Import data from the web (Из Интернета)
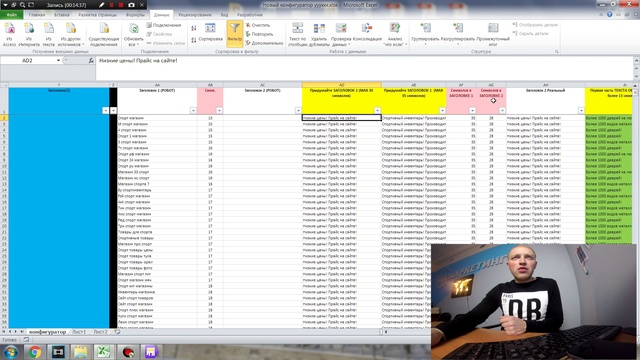The height and width of the screenshot is (360, 640). click(29, 34)
